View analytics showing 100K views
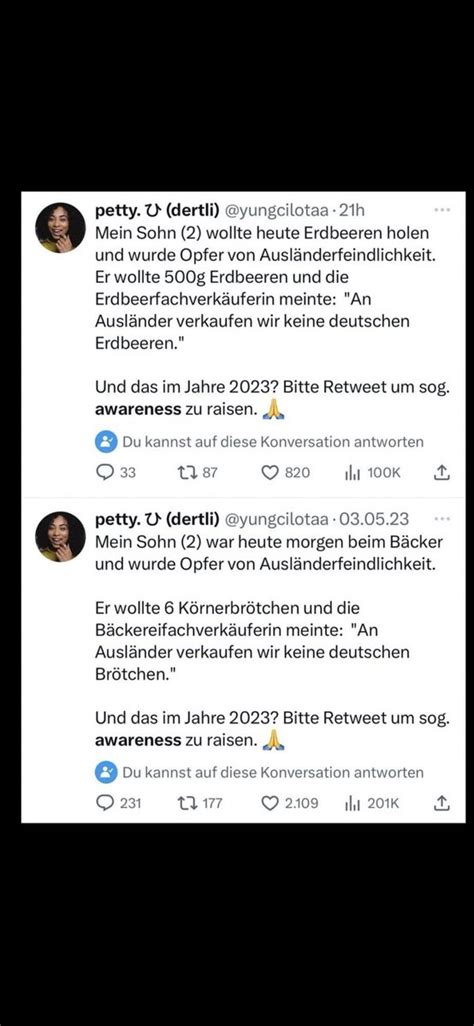This screenshot has height=1026, width=474. click(373, 472)
